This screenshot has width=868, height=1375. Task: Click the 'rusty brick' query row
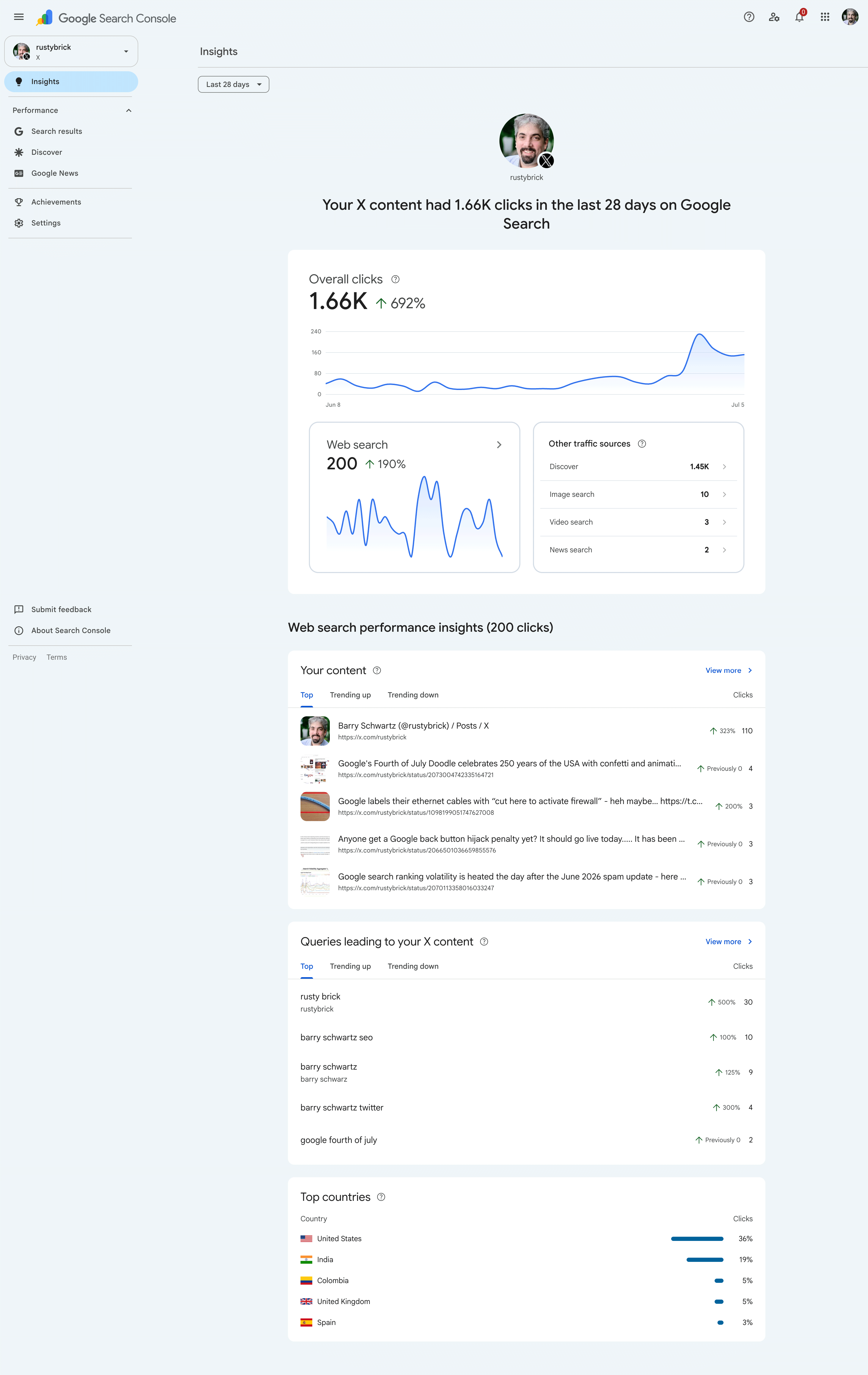526,1002
